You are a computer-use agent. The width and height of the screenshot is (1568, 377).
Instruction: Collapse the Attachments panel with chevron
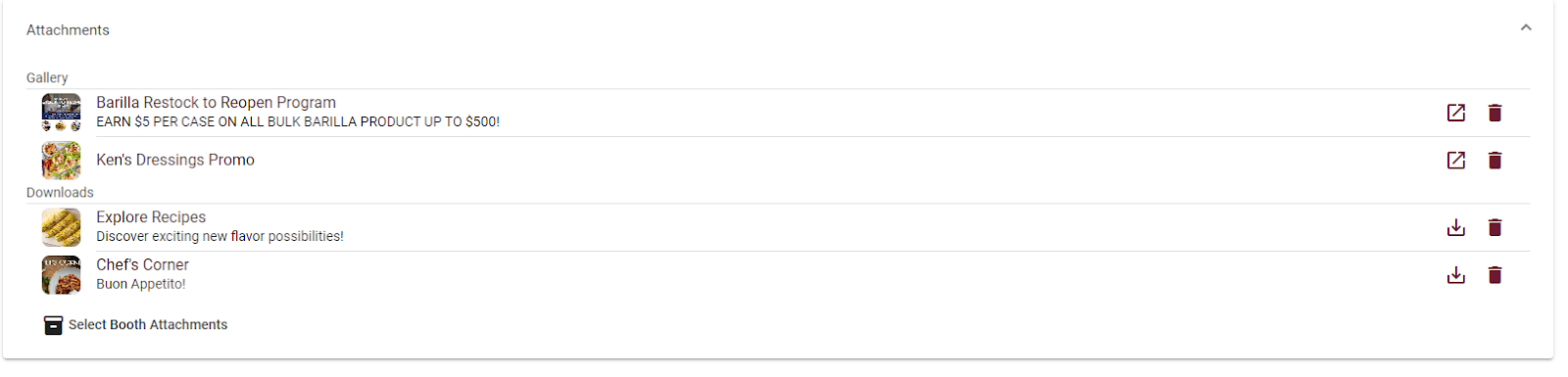click(1526, 27)
